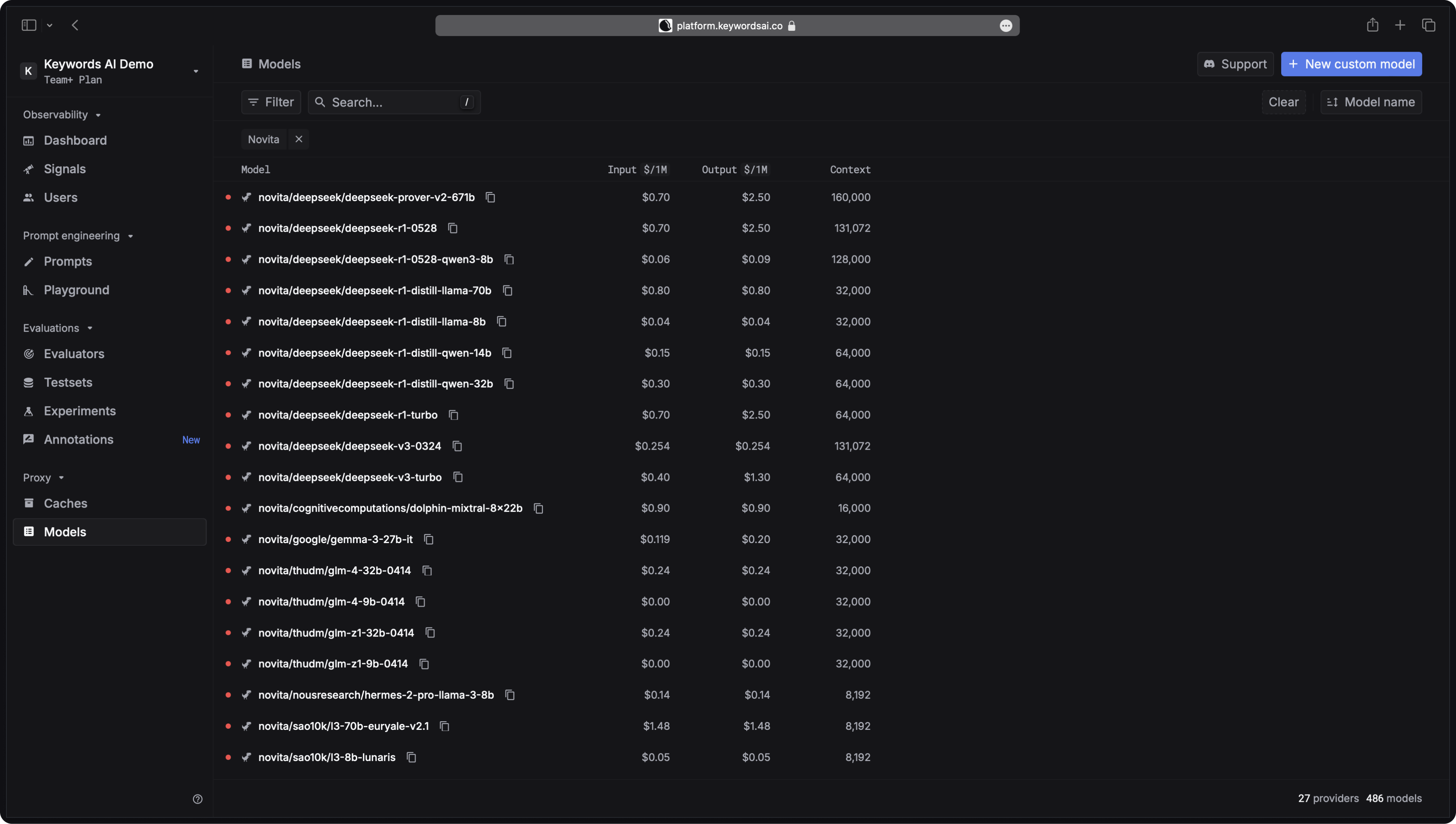This screenshot has height=824, width=1456.
Task: Open Support button
Action: click(1235, 64)
